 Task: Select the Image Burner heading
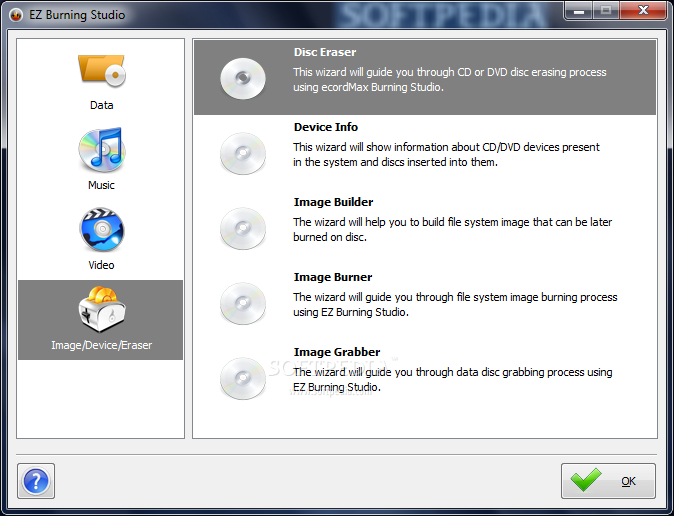[x=333, y=277]
